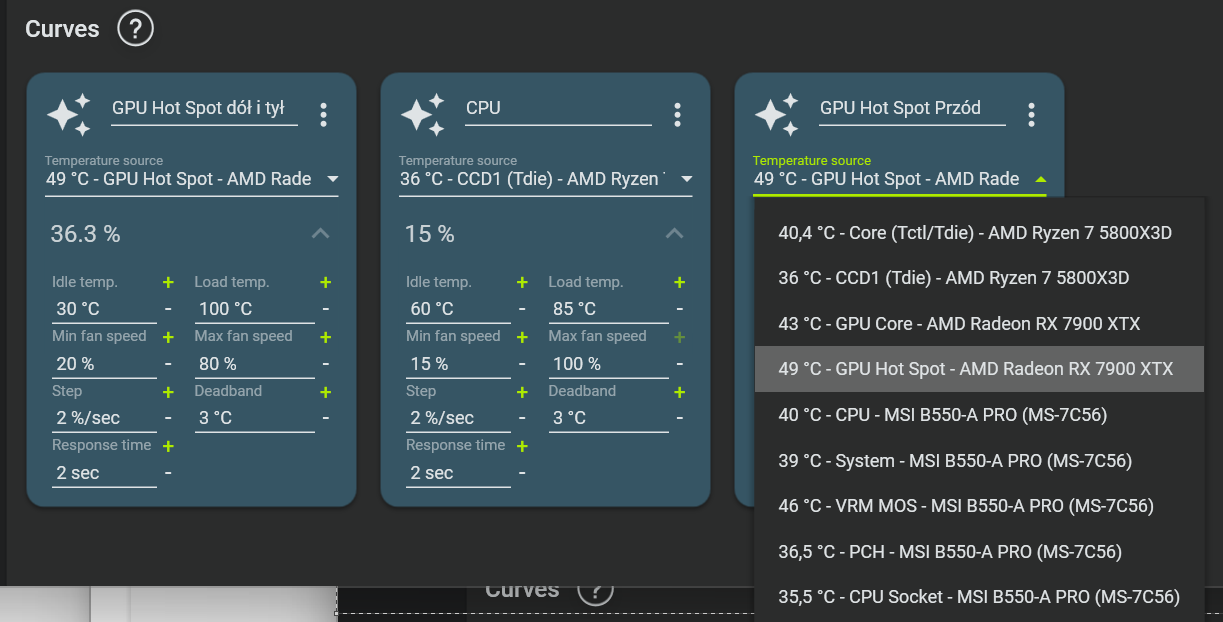Collapse the CPU card 15 % section

pos(674,234)
